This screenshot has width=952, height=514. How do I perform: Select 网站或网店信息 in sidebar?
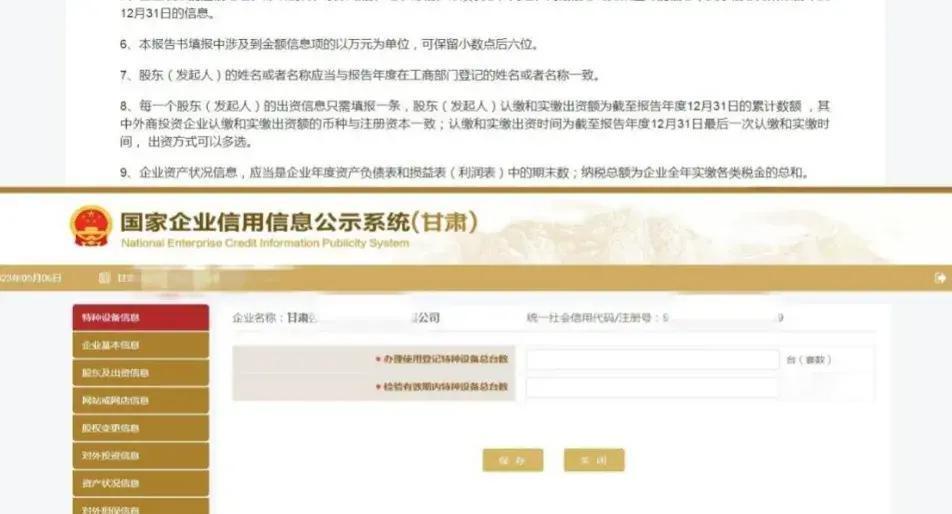(141, 401)
